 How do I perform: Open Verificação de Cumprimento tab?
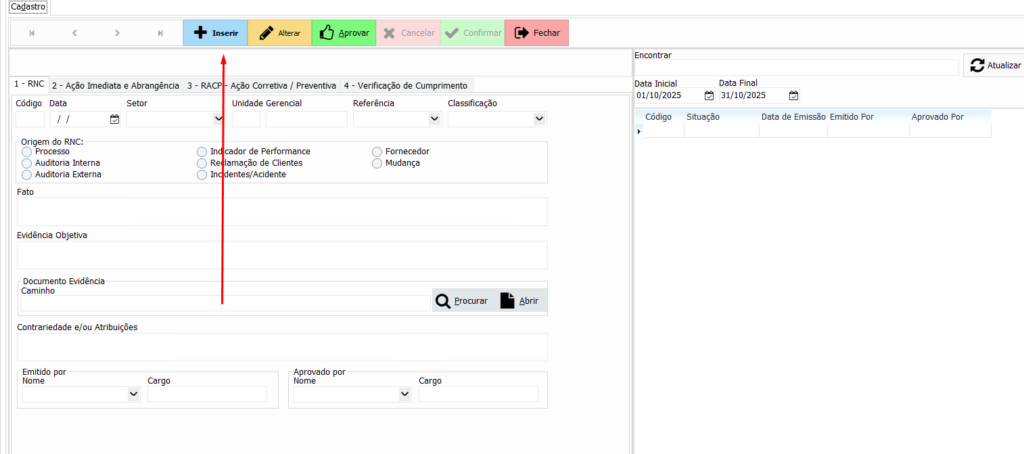[406, 86]
